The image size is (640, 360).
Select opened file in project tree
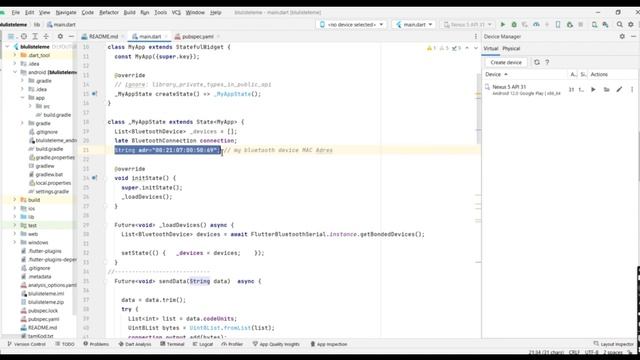point(24,36)
